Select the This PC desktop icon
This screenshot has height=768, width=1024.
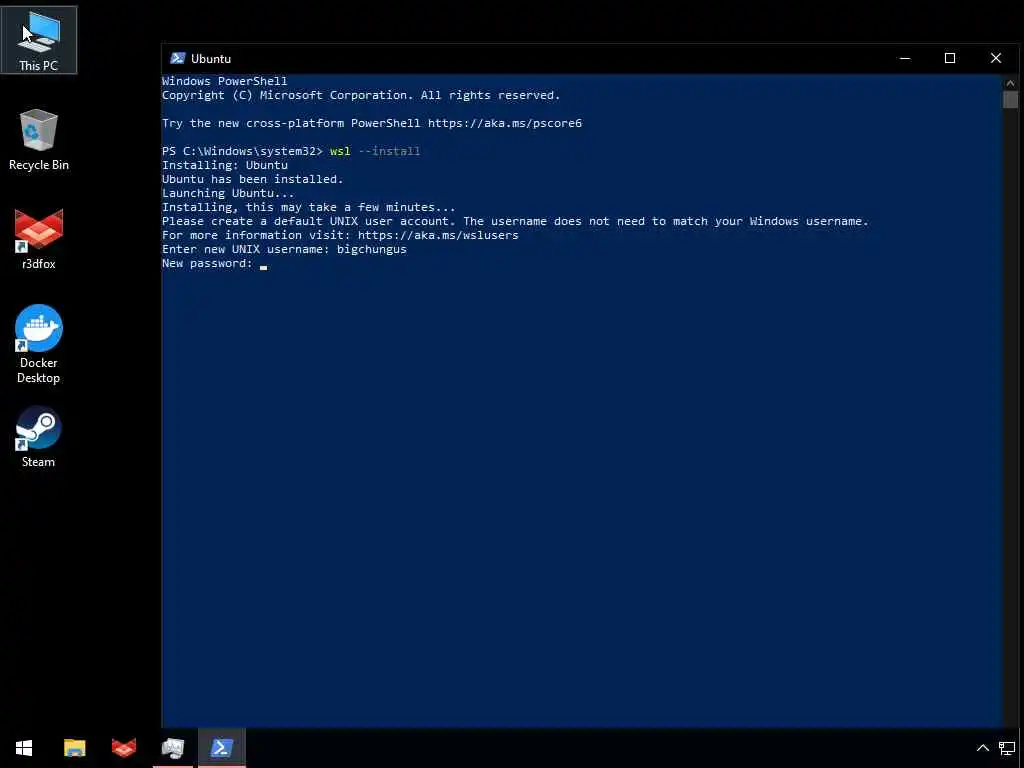[39, 40]
